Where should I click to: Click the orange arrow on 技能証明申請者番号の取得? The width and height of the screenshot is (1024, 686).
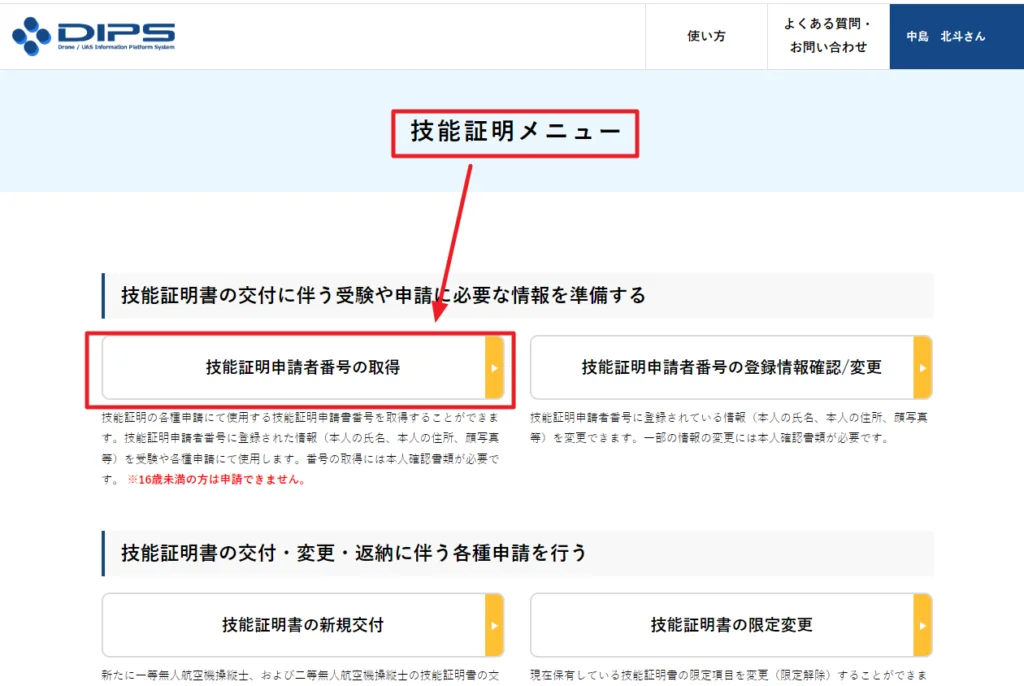[495, 368]
